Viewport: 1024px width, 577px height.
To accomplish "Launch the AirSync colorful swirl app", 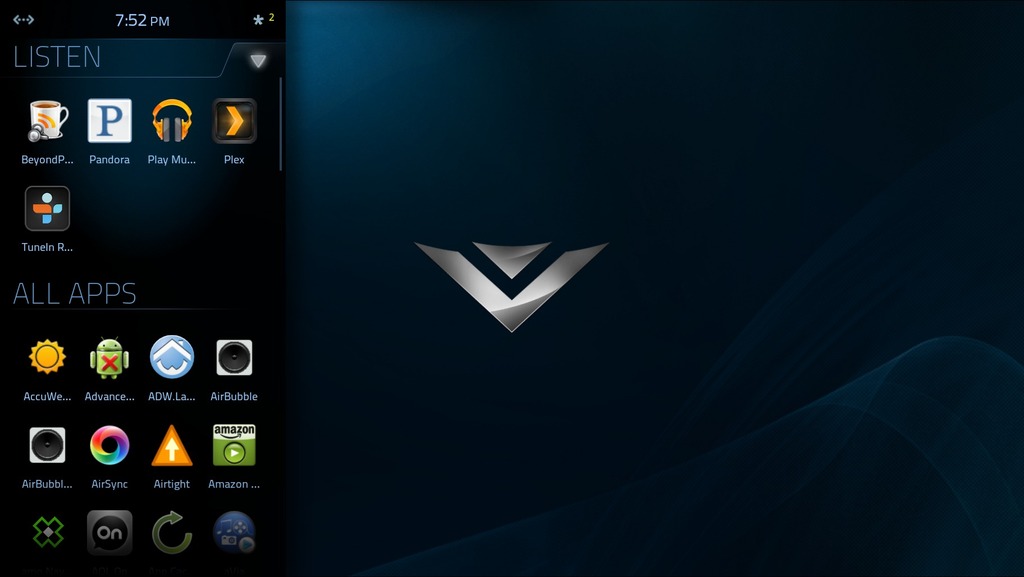I will (x=109, y=445).
